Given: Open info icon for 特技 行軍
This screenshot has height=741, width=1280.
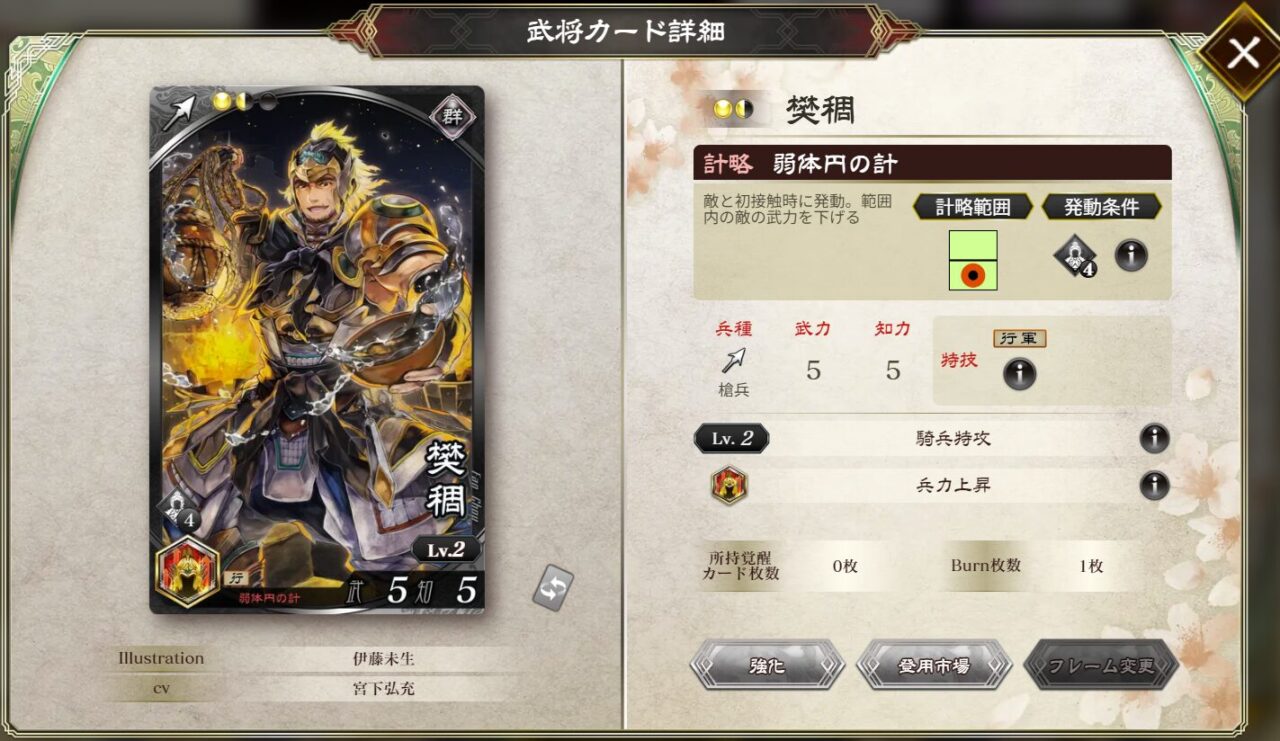Looking at the screenshot, I should (1019, 374).
